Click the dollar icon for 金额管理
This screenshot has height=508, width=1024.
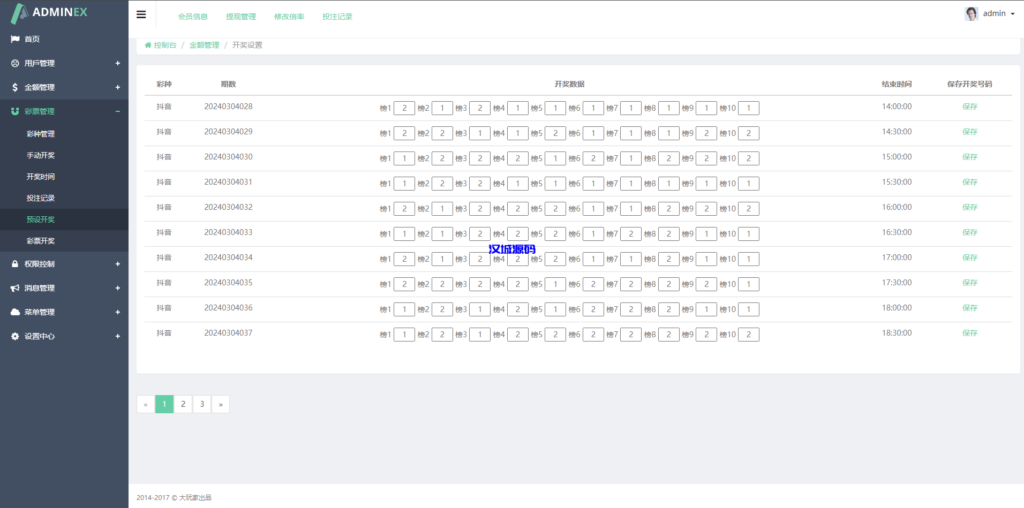click(x=15, y=87)
